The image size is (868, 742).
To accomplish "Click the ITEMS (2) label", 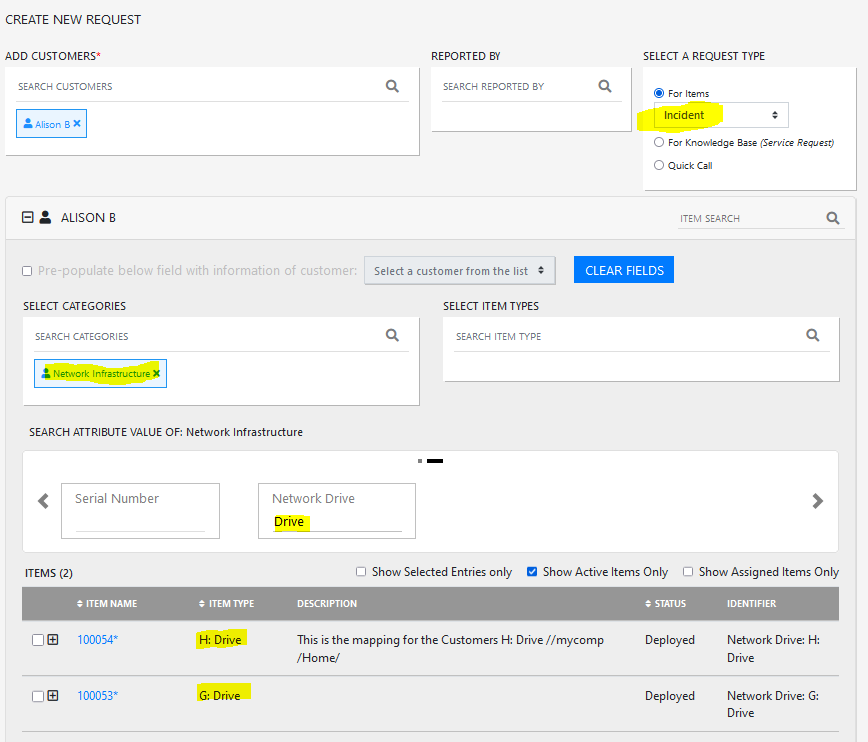I will [49, 573].
